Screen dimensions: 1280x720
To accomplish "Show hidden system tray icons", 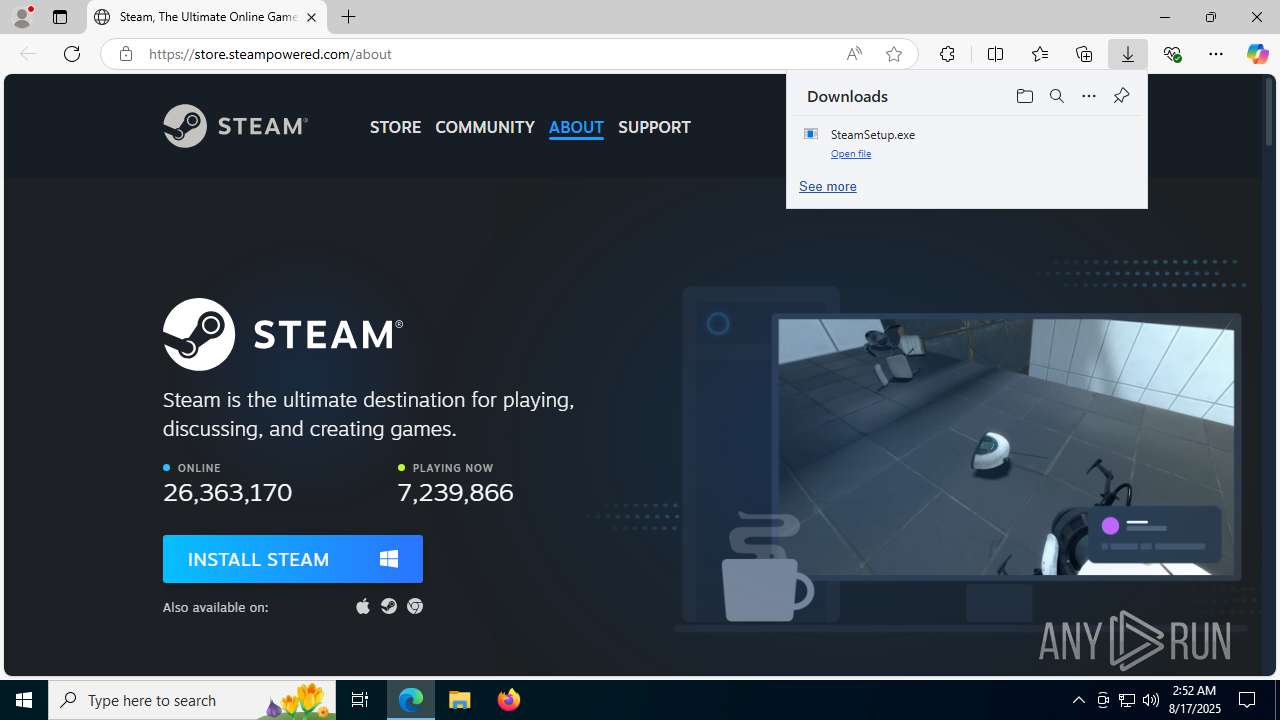I will click(x=1078, y=700).
